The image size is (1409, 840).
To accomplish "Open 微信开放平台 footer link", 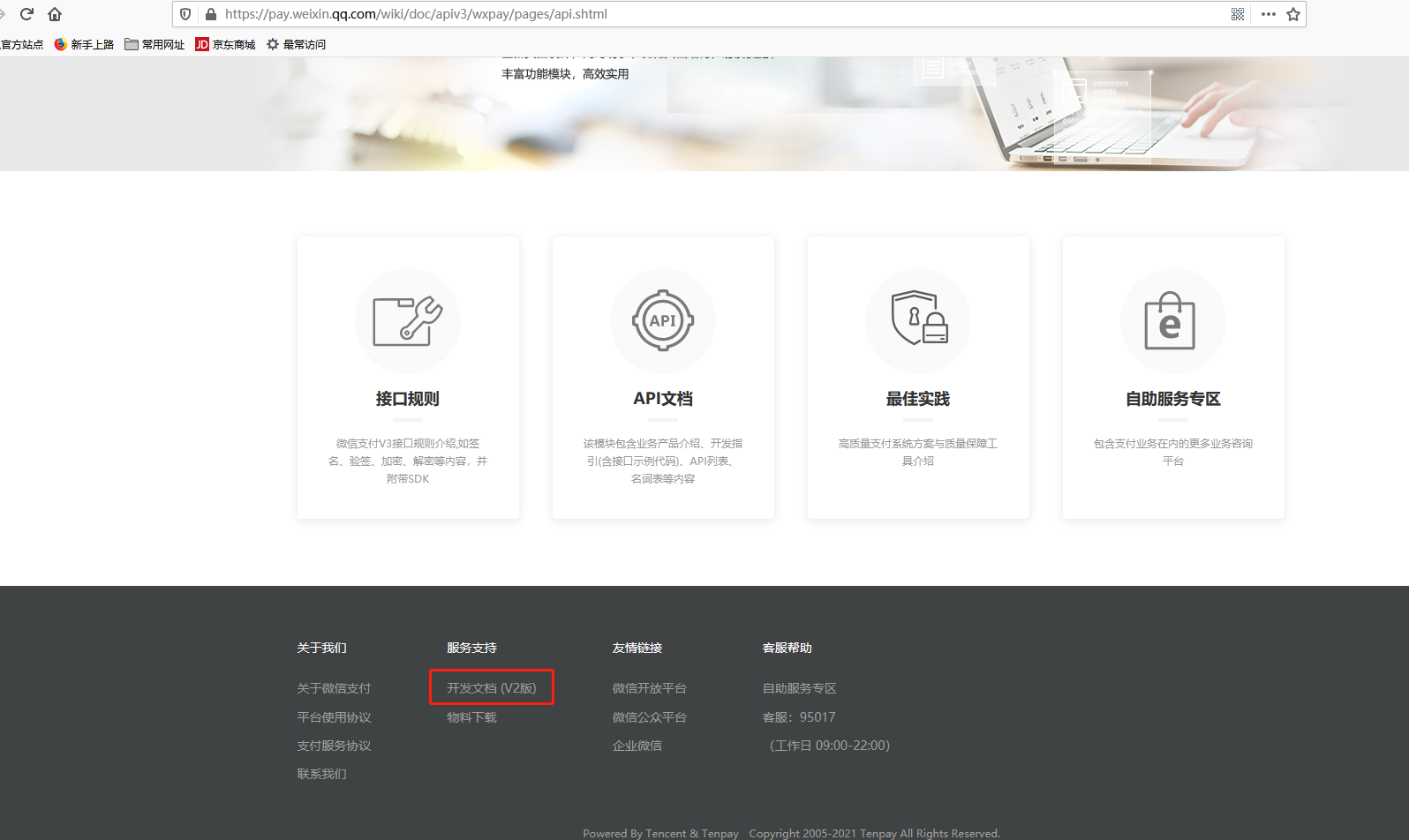I will pyautogui.click(x=650, y=688).
